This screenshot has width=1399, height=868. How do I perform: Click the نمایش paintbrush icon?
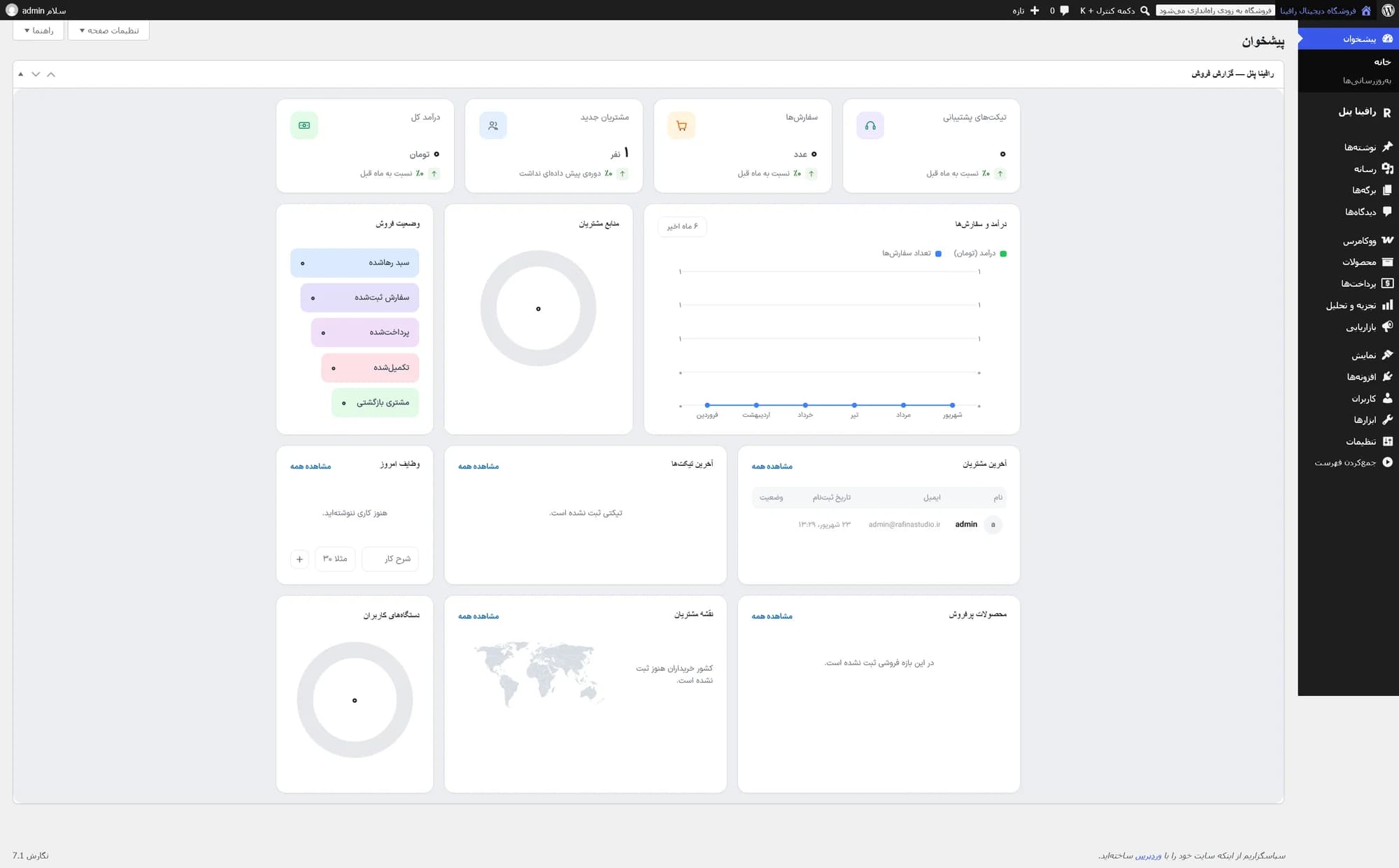click(1388, 355)
